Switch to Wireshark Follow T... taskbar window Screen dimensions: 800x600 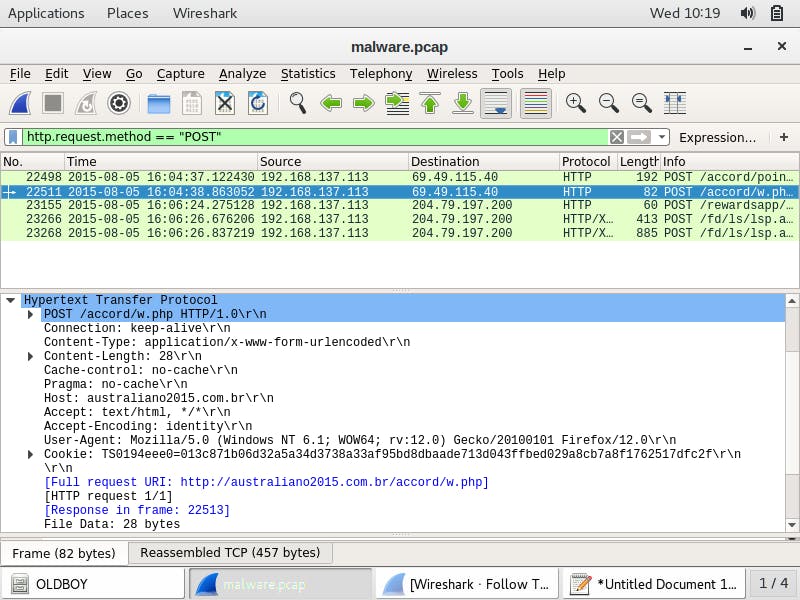(x=467, y=584)
